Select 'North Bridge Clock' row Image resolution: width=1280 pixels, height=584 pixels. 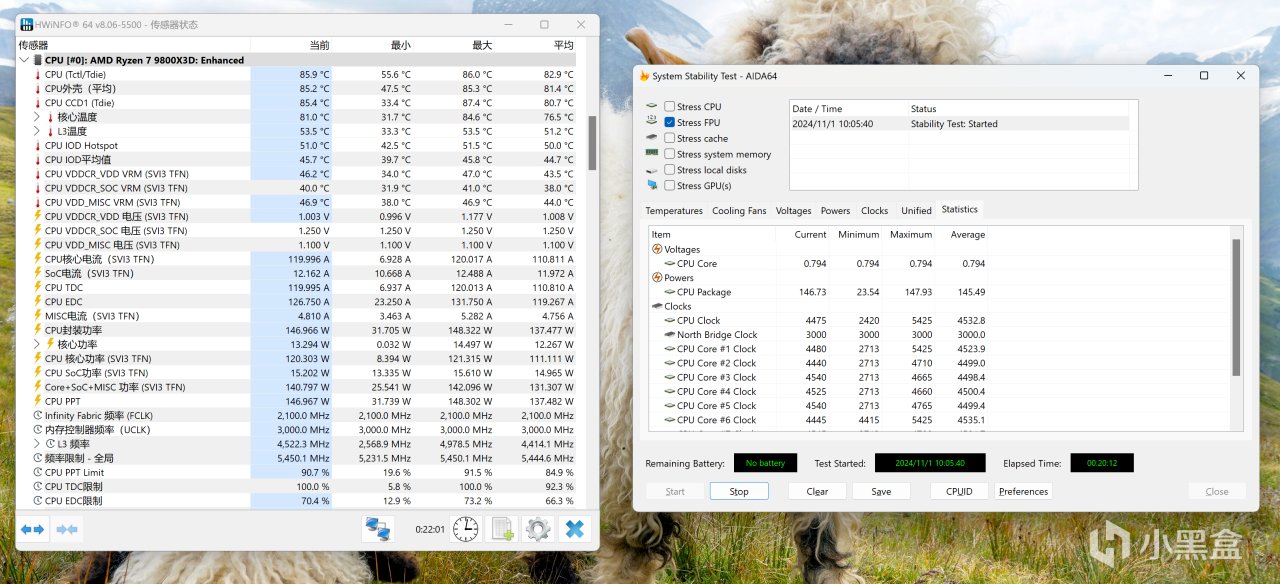[818, 335]
